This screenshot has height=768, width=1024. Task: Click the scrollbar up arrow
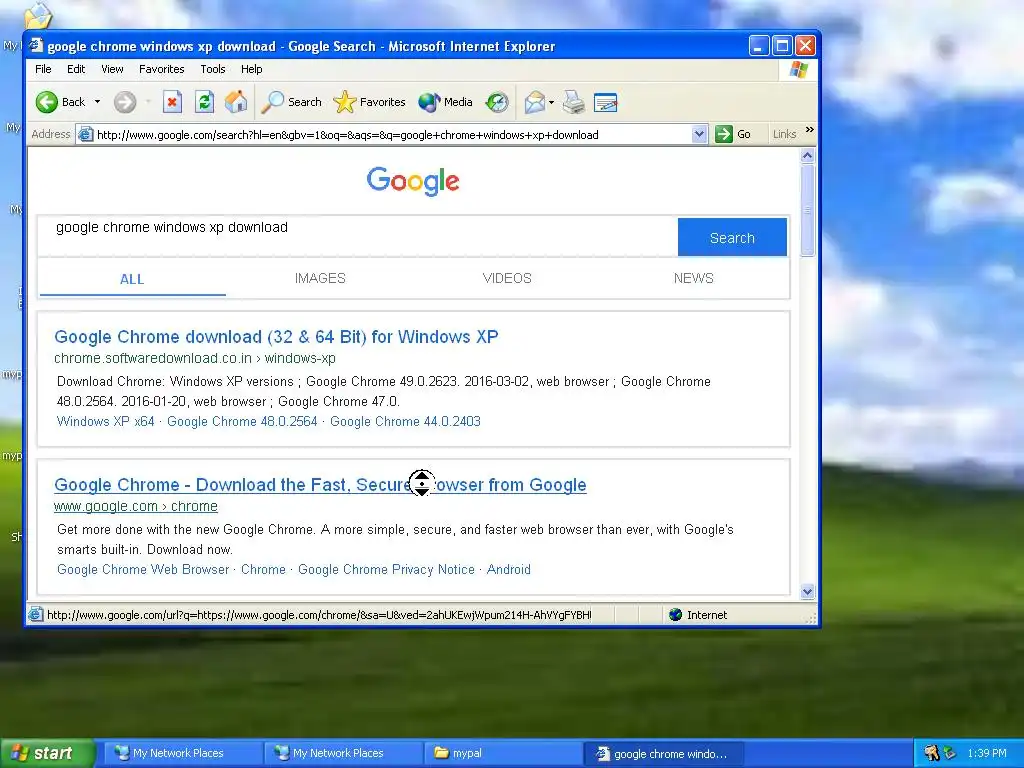click(x=808, y=155)
